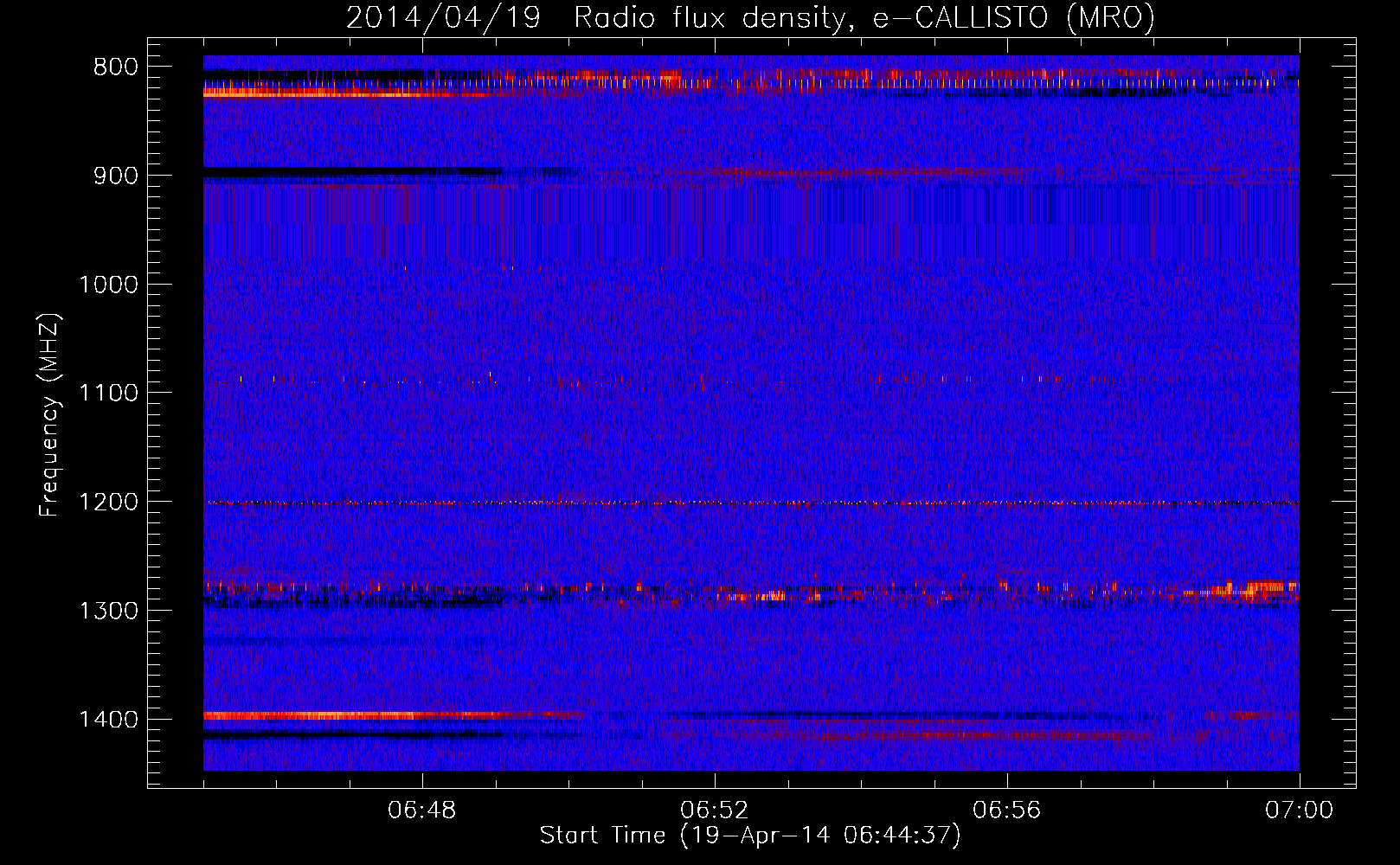Viewport: 1400px width, 865px height.
Task: Click the 900 frequency tick label
Action: coord(116,176)
